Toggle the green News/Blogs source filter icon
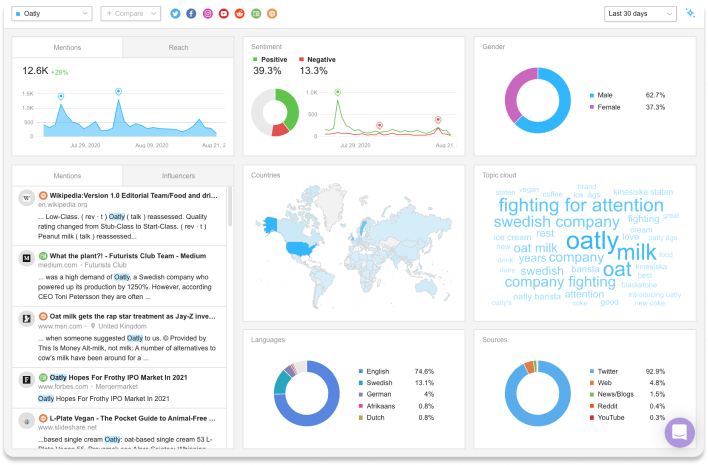708x465 pixels. 256,14
